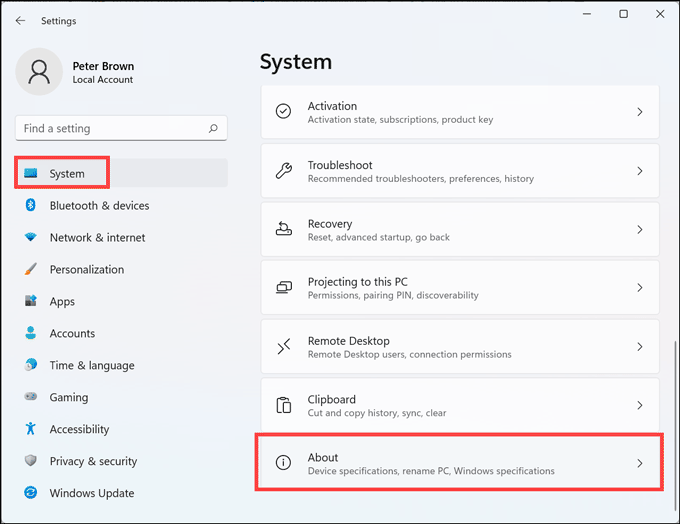Expand Activation via its chevron
Screen dimensions: 680x524
[640, 112]
